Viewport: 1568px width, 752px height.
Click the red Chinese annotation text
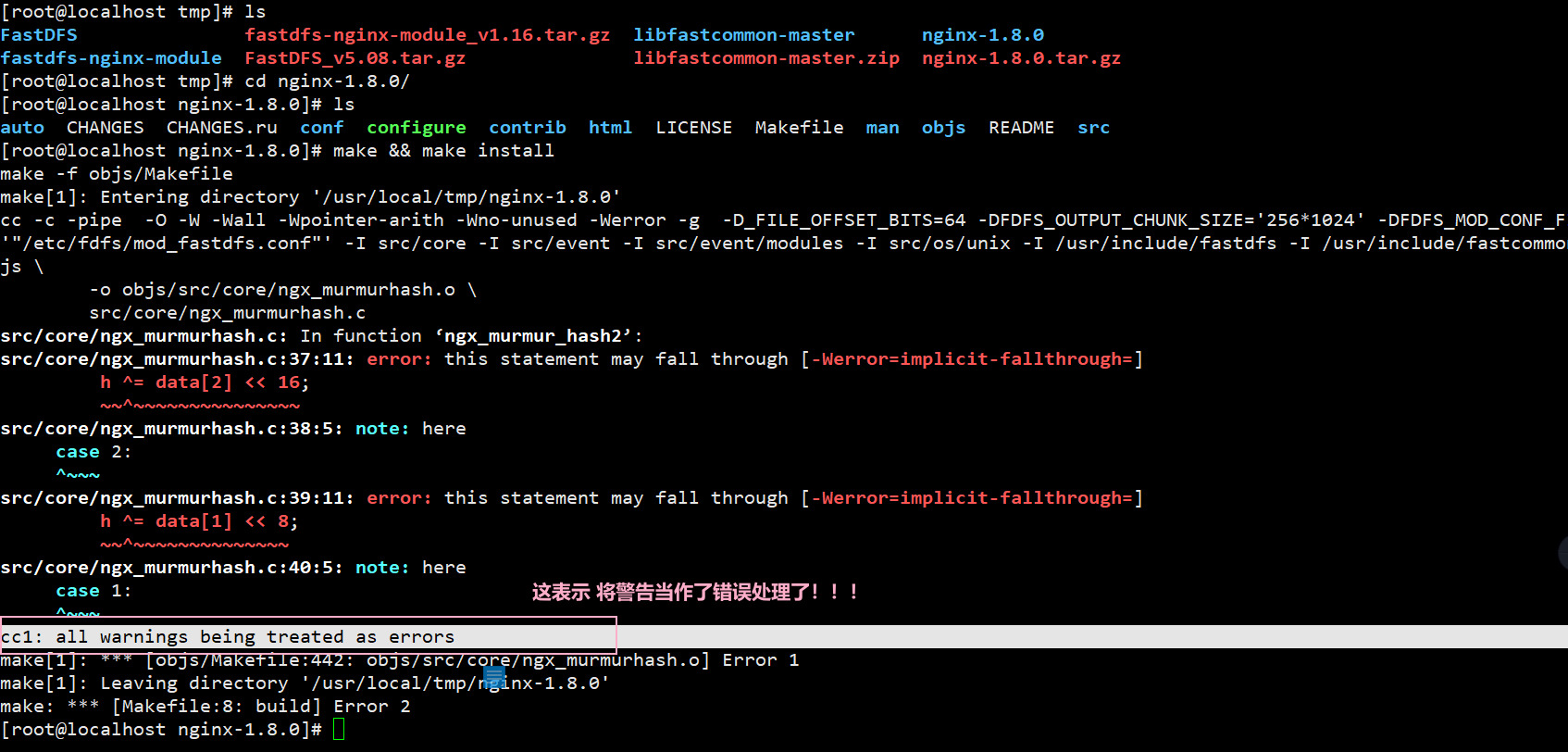(x=694, y=592)
